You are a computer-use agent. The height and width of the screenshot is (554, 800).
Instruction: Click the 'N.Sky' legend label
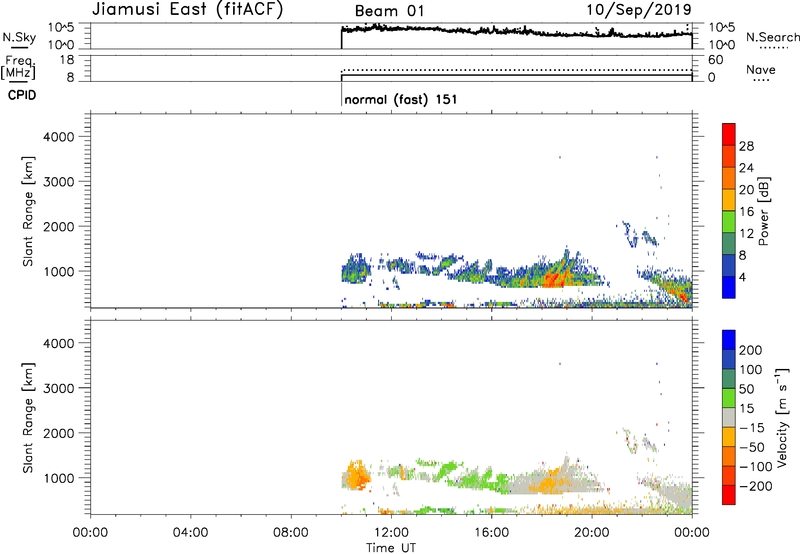(19, 37)
